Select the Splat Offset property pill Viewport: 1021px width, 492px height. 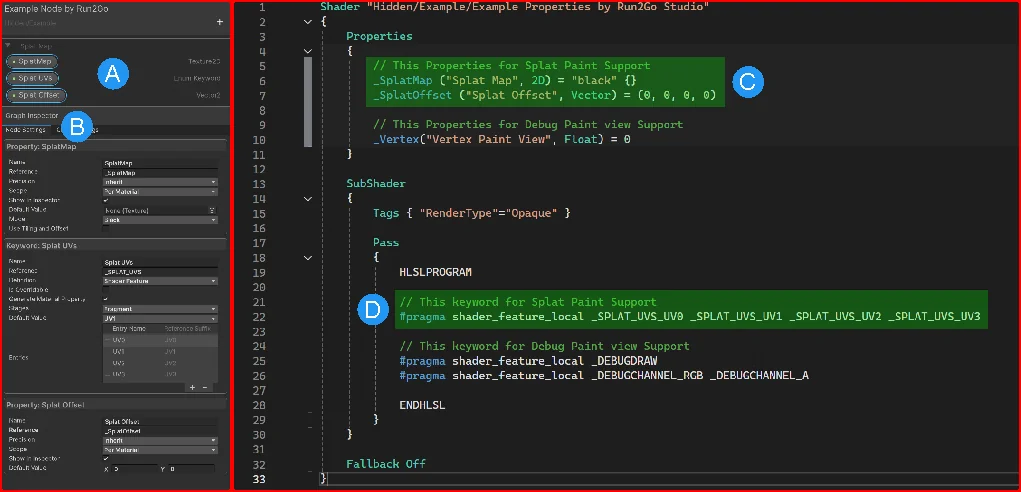tap(36, 95)
